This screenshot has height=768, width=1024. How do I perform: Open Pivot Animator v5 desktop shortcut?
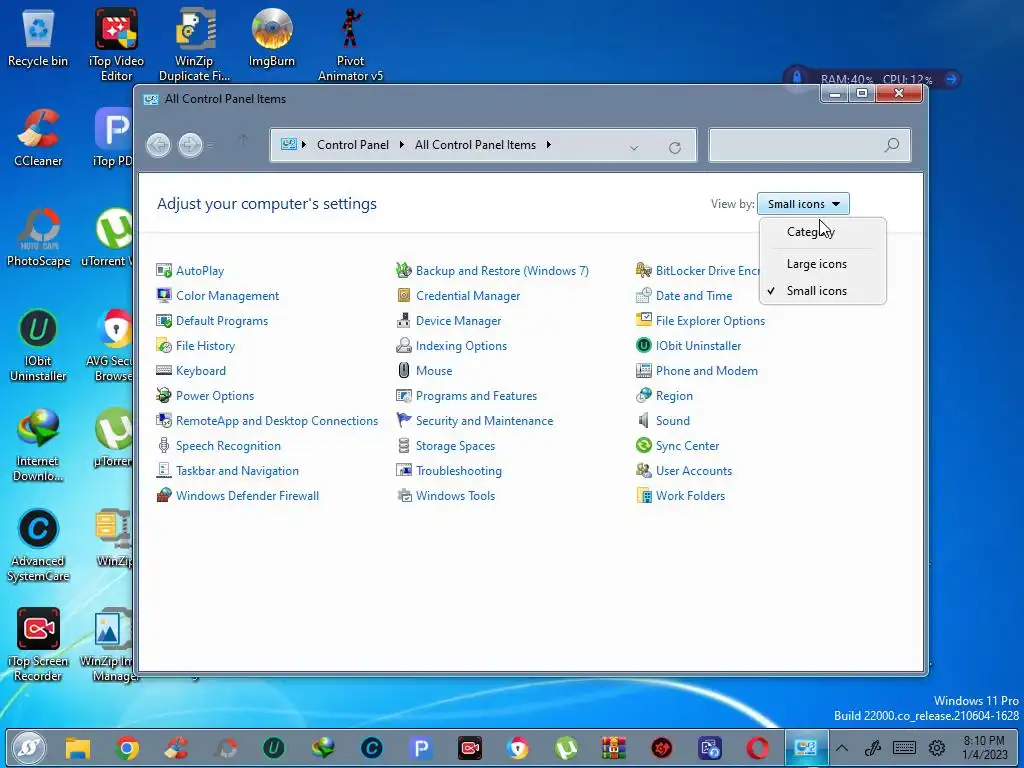point(350,44)
